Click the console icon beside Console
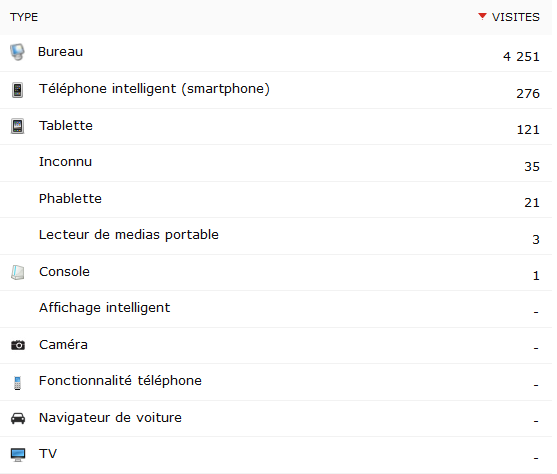 pyautogui.click(x=17, y=273)
